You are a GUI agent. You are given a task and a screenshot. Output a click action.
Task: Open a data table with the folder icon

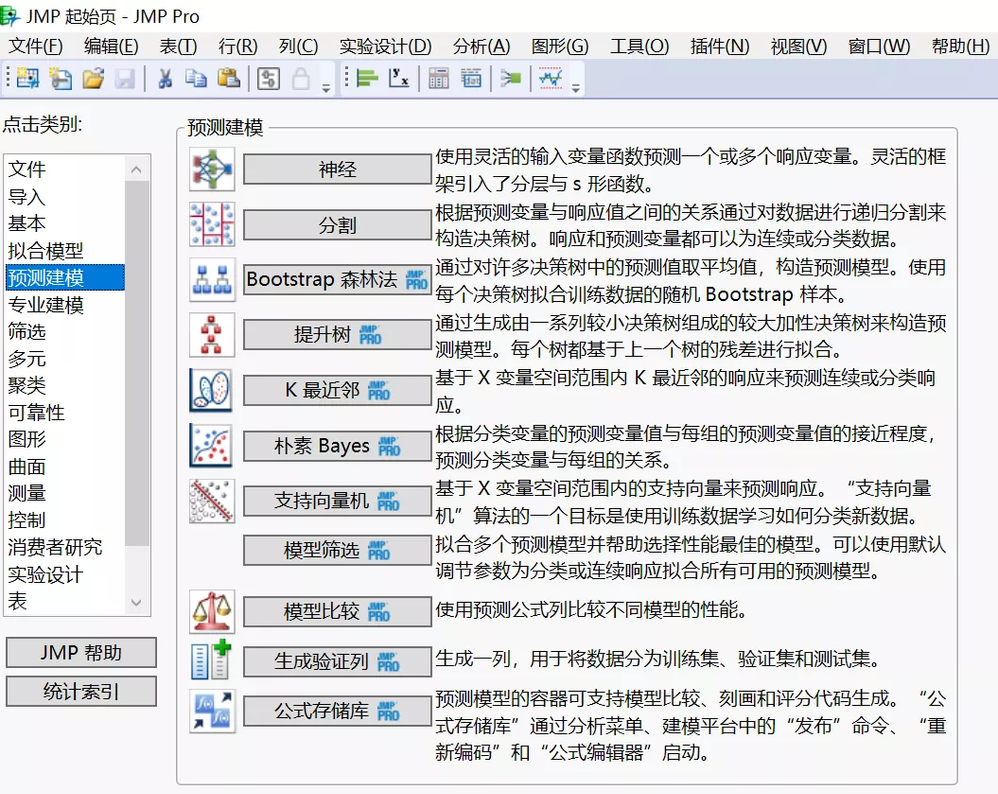pos(93,77)
